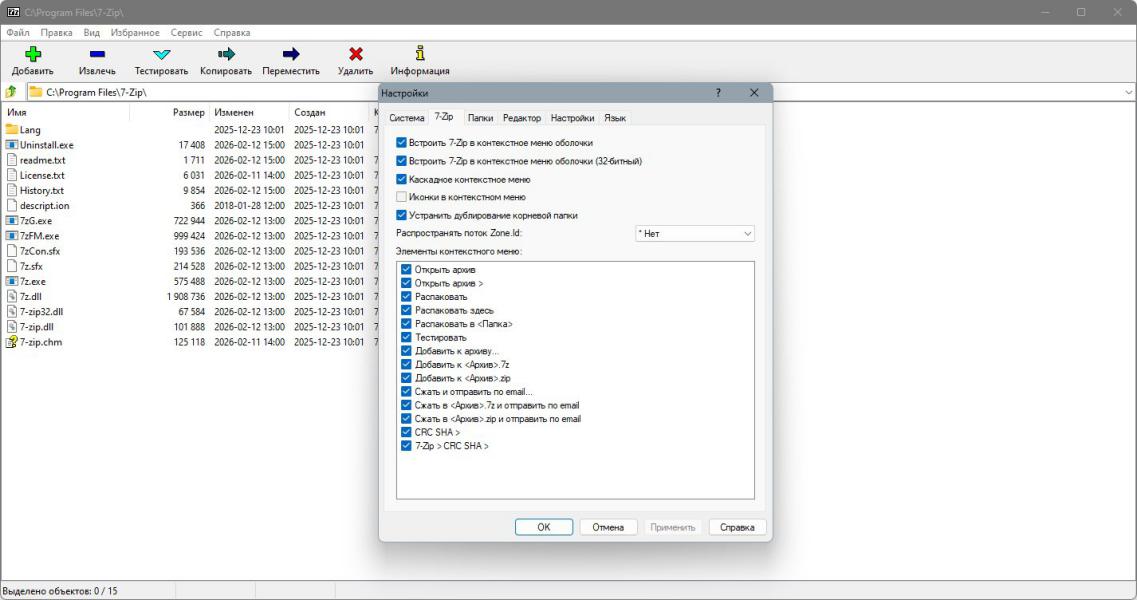Click the green plus Добавить icon
Viewport: 1137px width, 600px height.
tap(33, 55)
